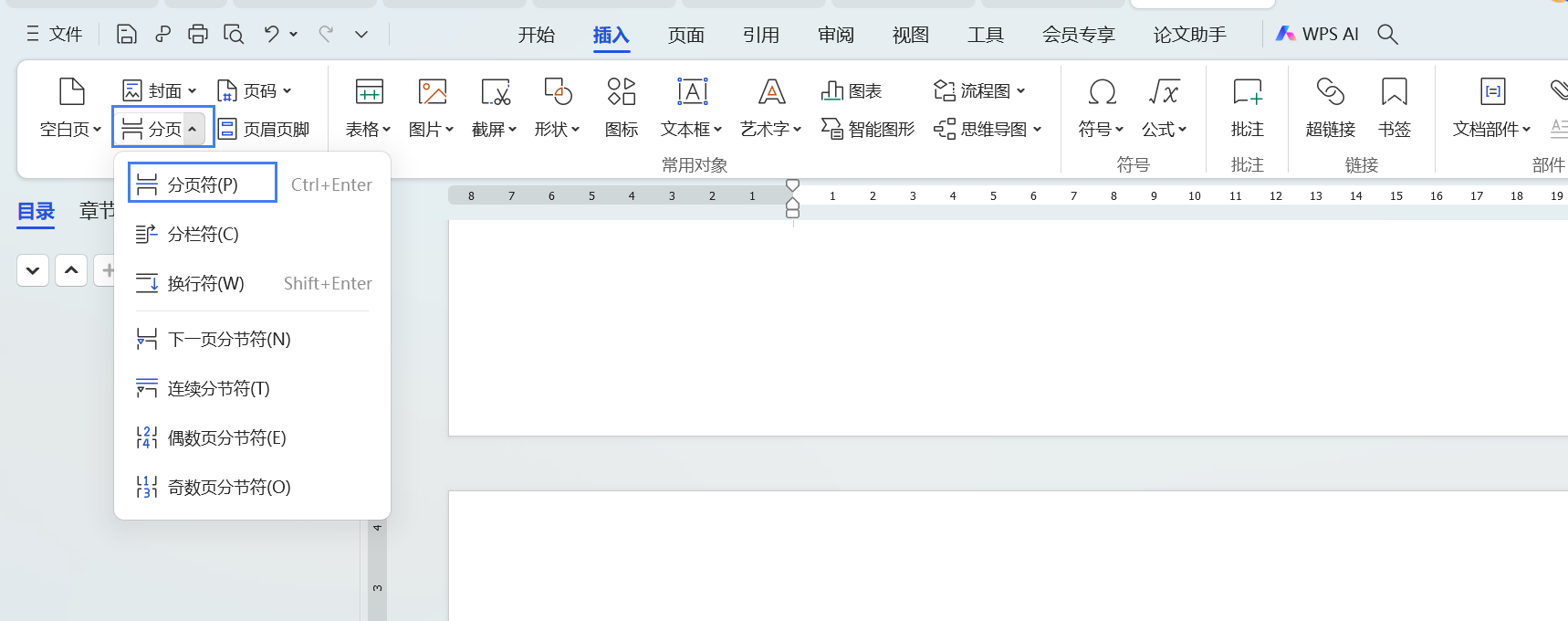The height and width of the screenshot is (621, 1568).
Task: Open WPS AI assistant
Action: tap(1317, 35)
